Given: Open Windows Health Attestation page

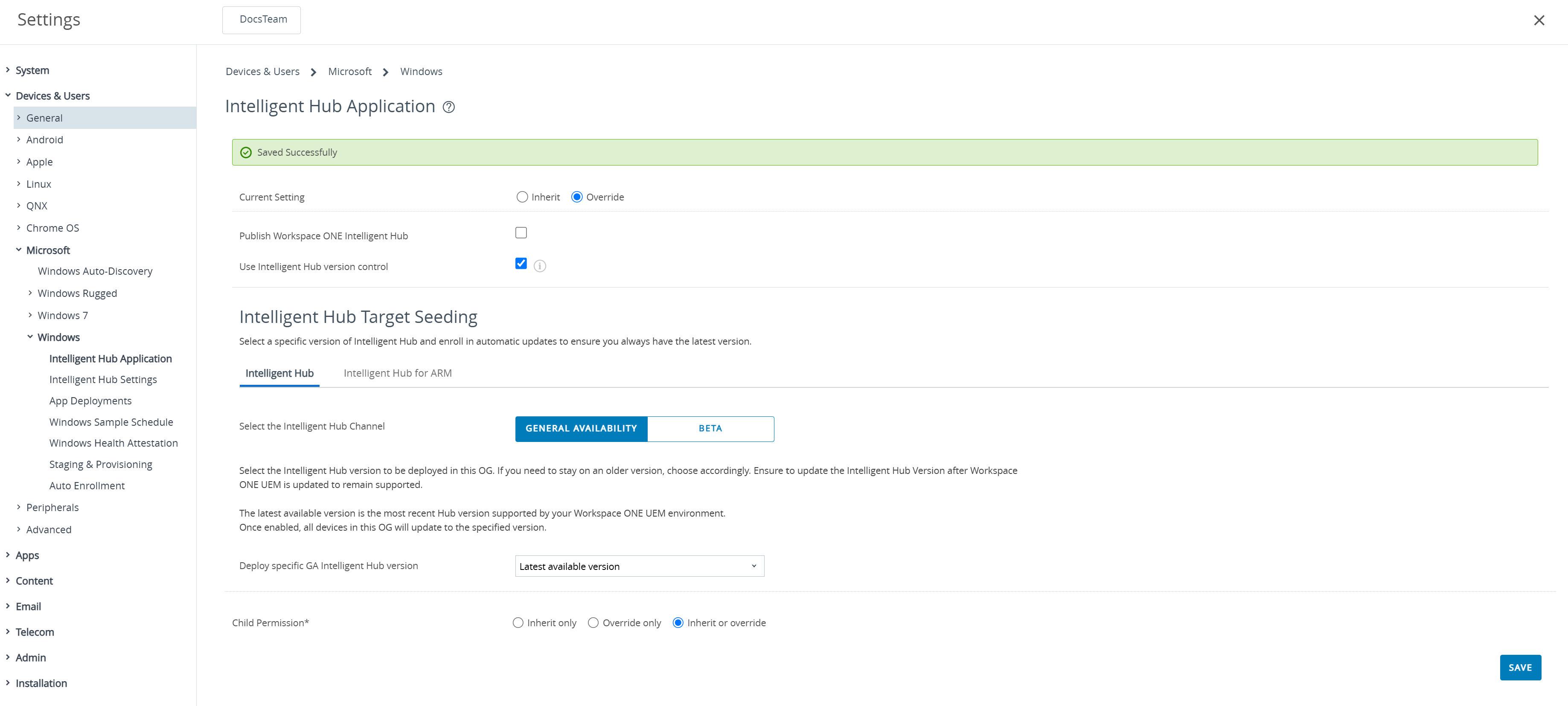Looking at the screenshot, I should click(x=113, y=444).
